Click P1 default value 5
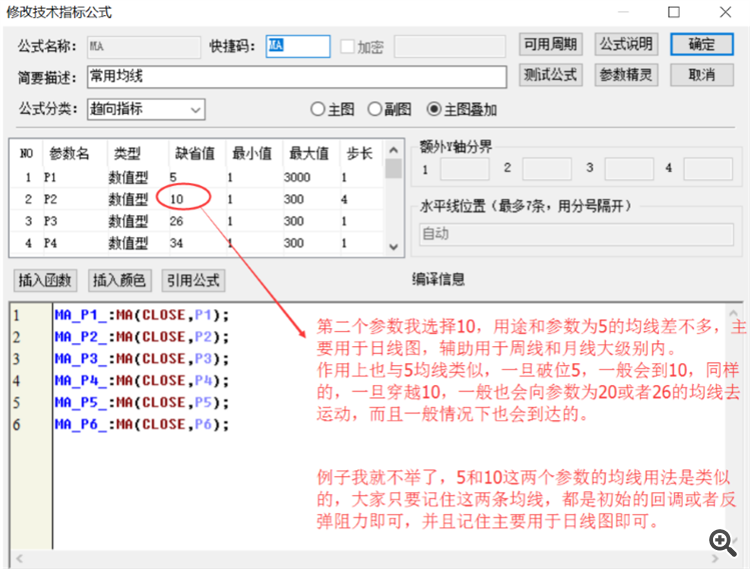This screenshot has width=750, height=569. [173, 177]
